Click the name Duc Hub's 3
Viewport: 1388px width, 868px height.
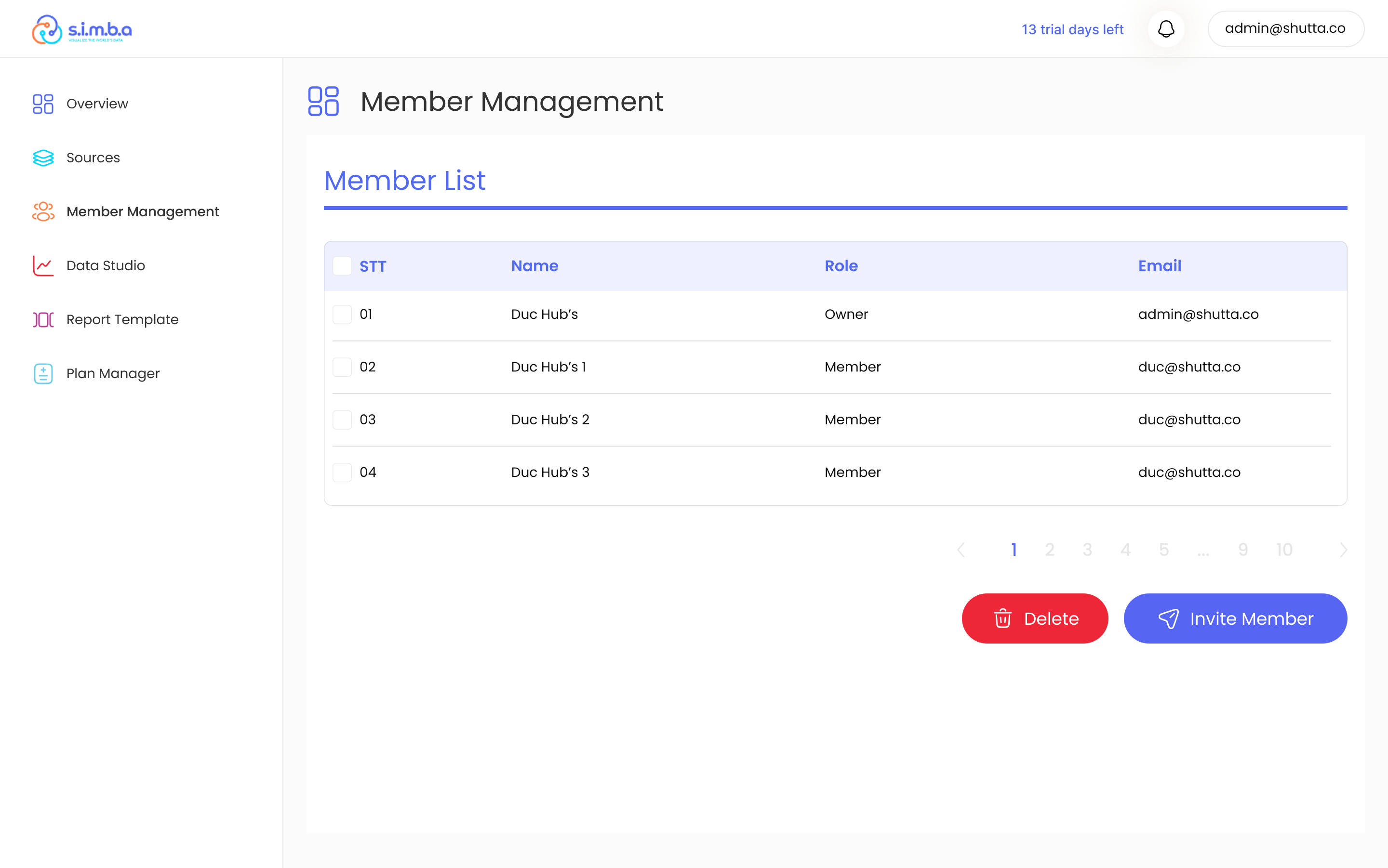click(x=550, y=473)
